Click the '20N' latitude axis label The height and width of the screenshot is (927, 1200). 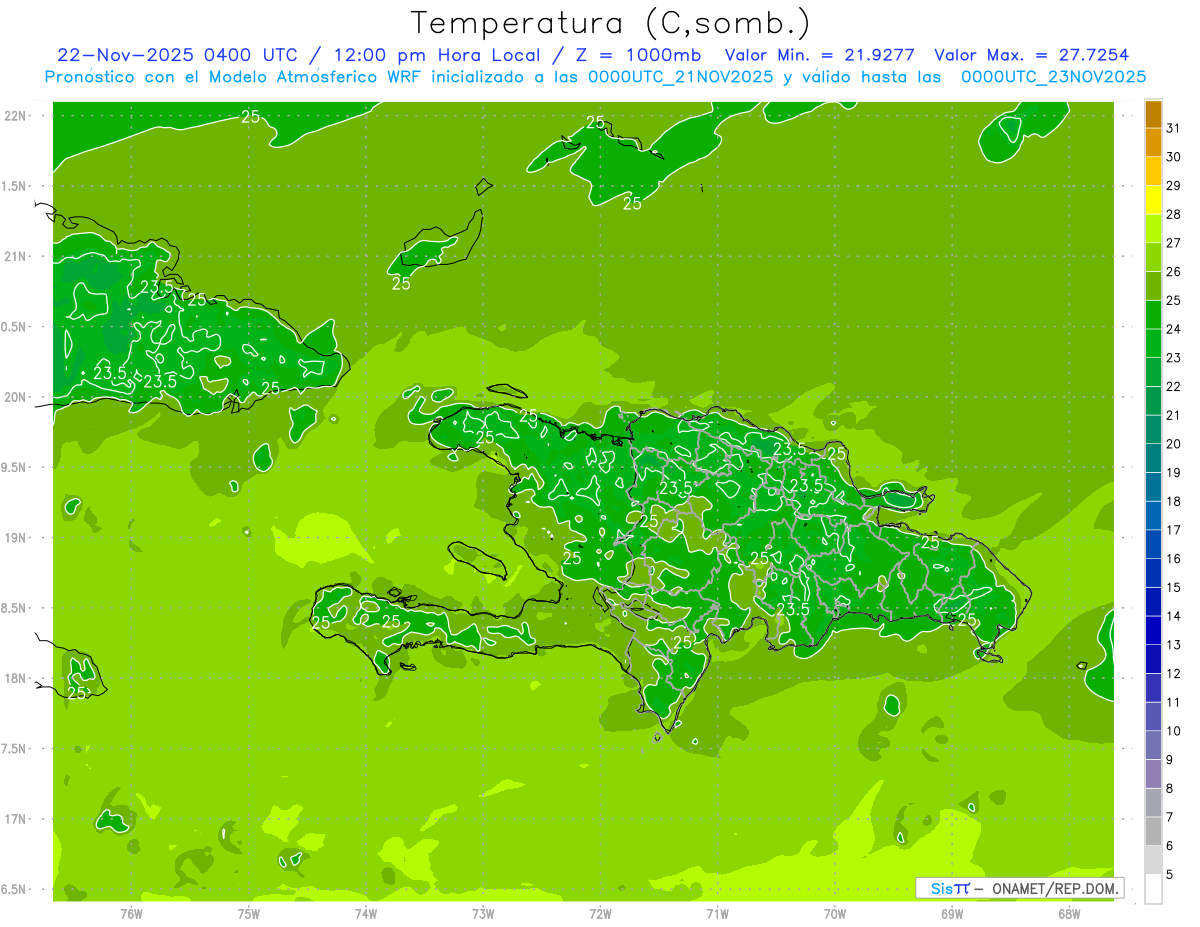(x=15, y=397)
